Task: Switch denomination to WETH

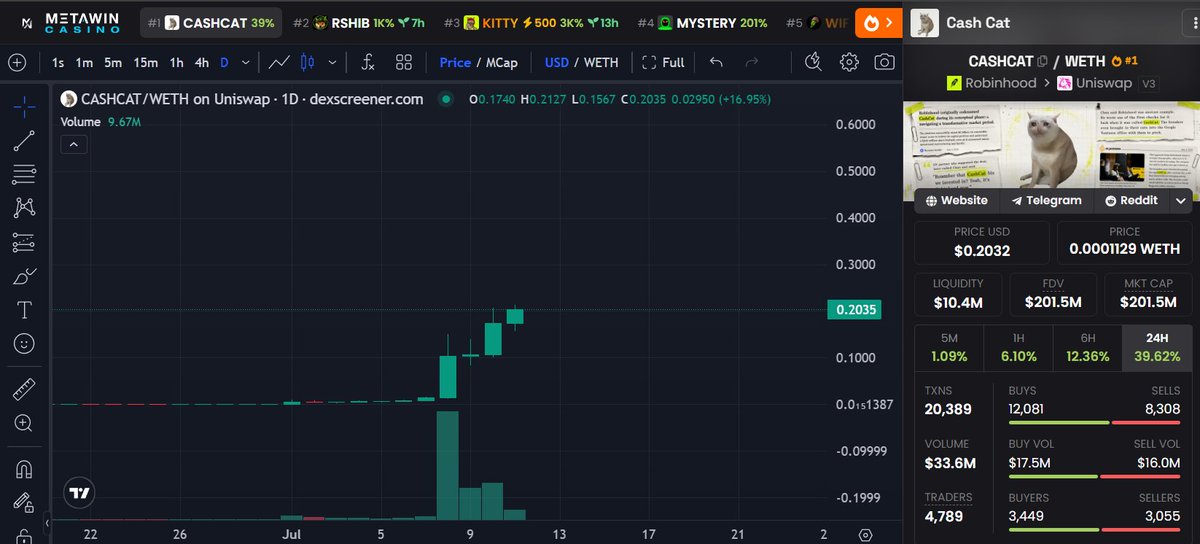Action: tap(601, 62)
